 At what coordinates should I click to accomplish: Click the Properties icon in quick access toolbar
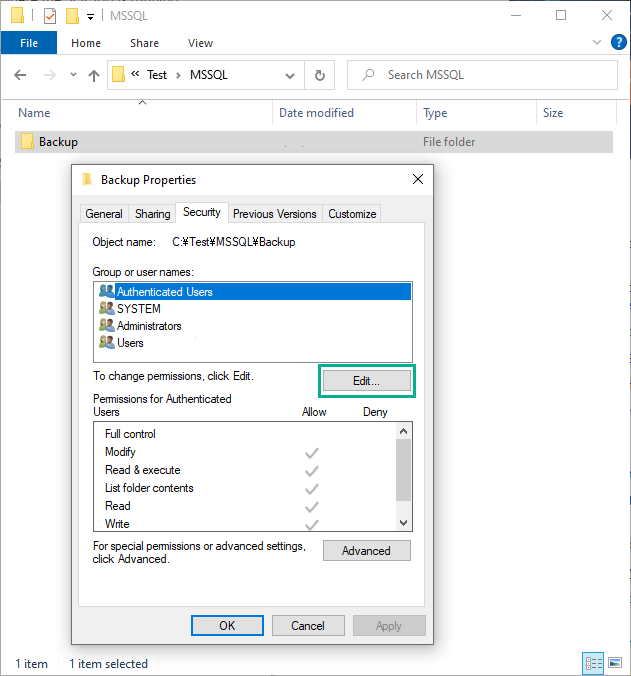pyautogui.click(x=50, y=16)
